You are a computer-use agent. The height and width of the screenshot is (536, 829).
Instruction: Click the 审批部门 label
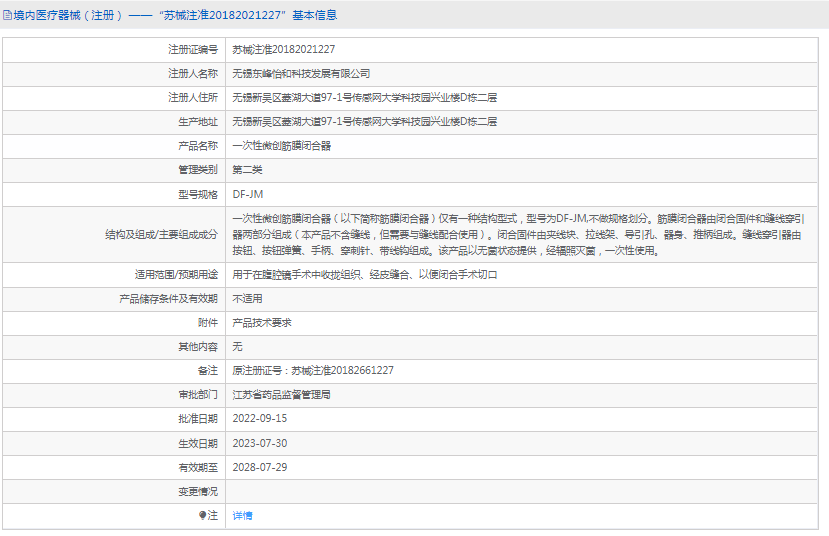click(198, 395)
